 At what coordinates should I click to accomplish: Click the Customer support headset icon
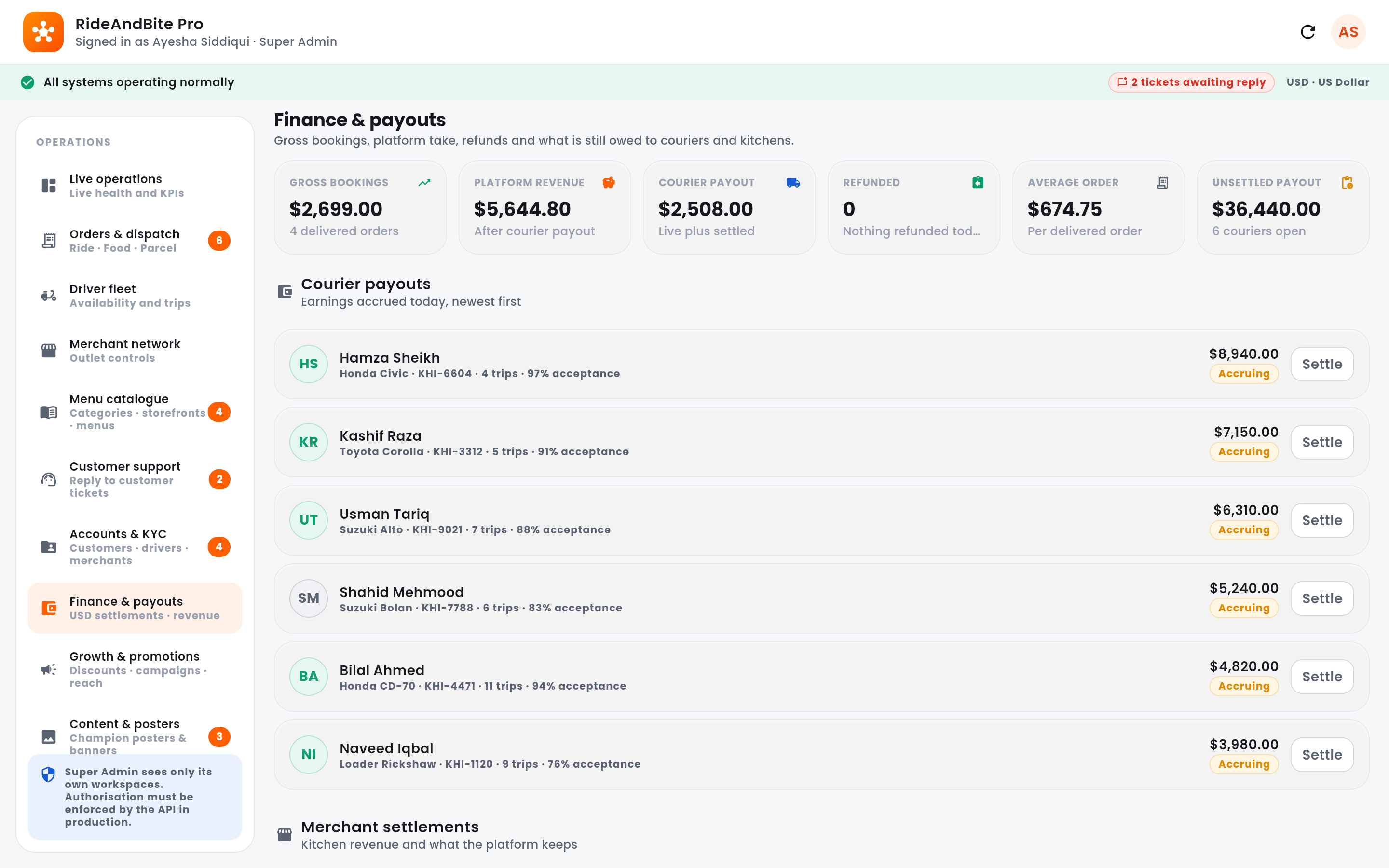tap(49, 479)
